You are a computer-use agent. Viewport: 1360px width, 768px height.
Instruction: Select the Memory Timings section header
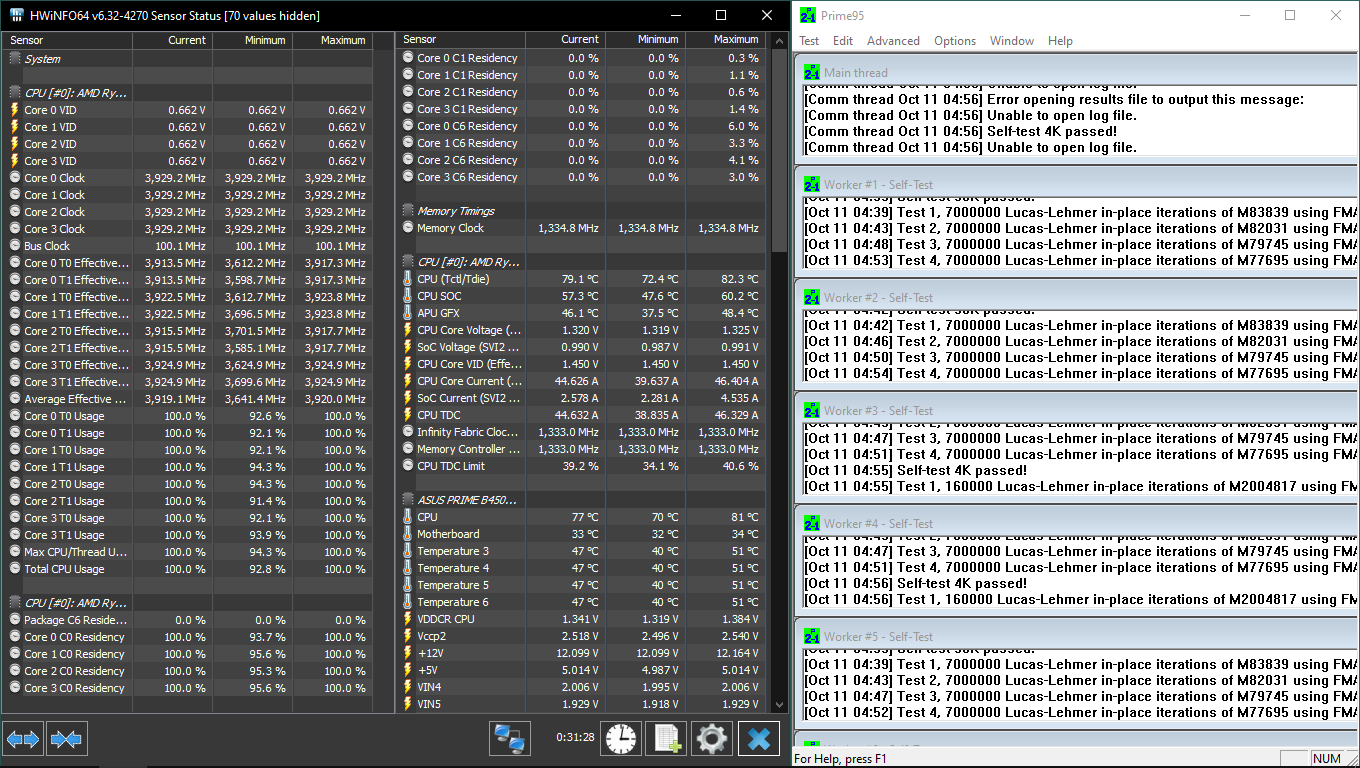[581, 211]
